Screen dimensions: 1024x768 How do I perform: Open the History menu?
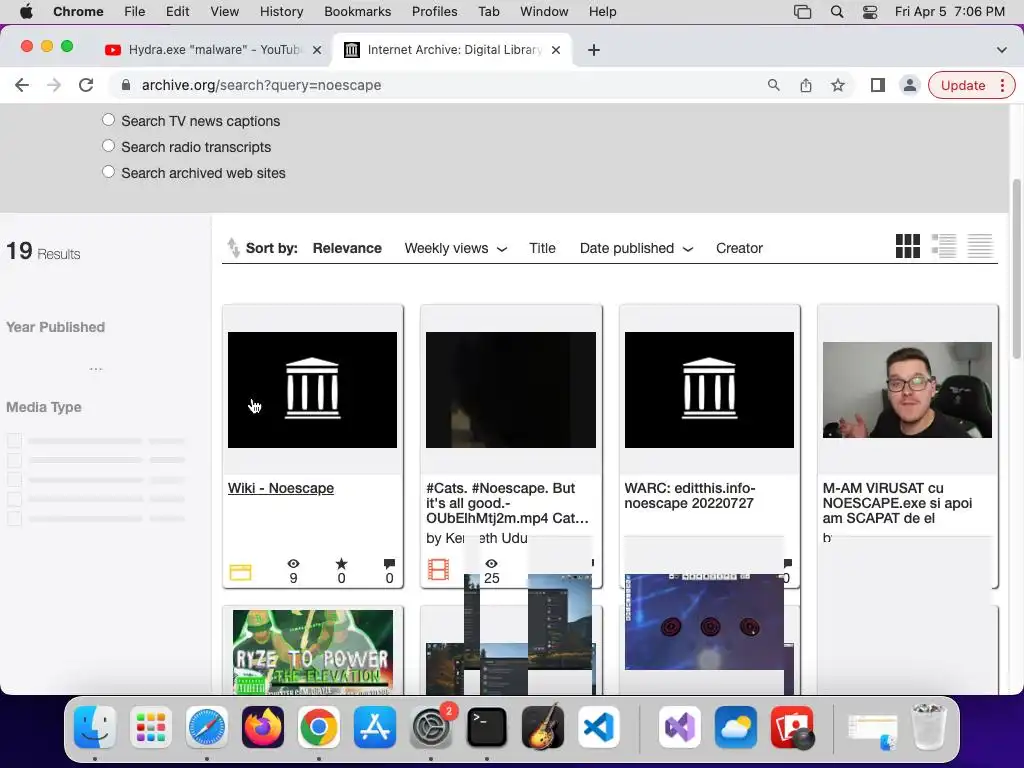(281, 12)
